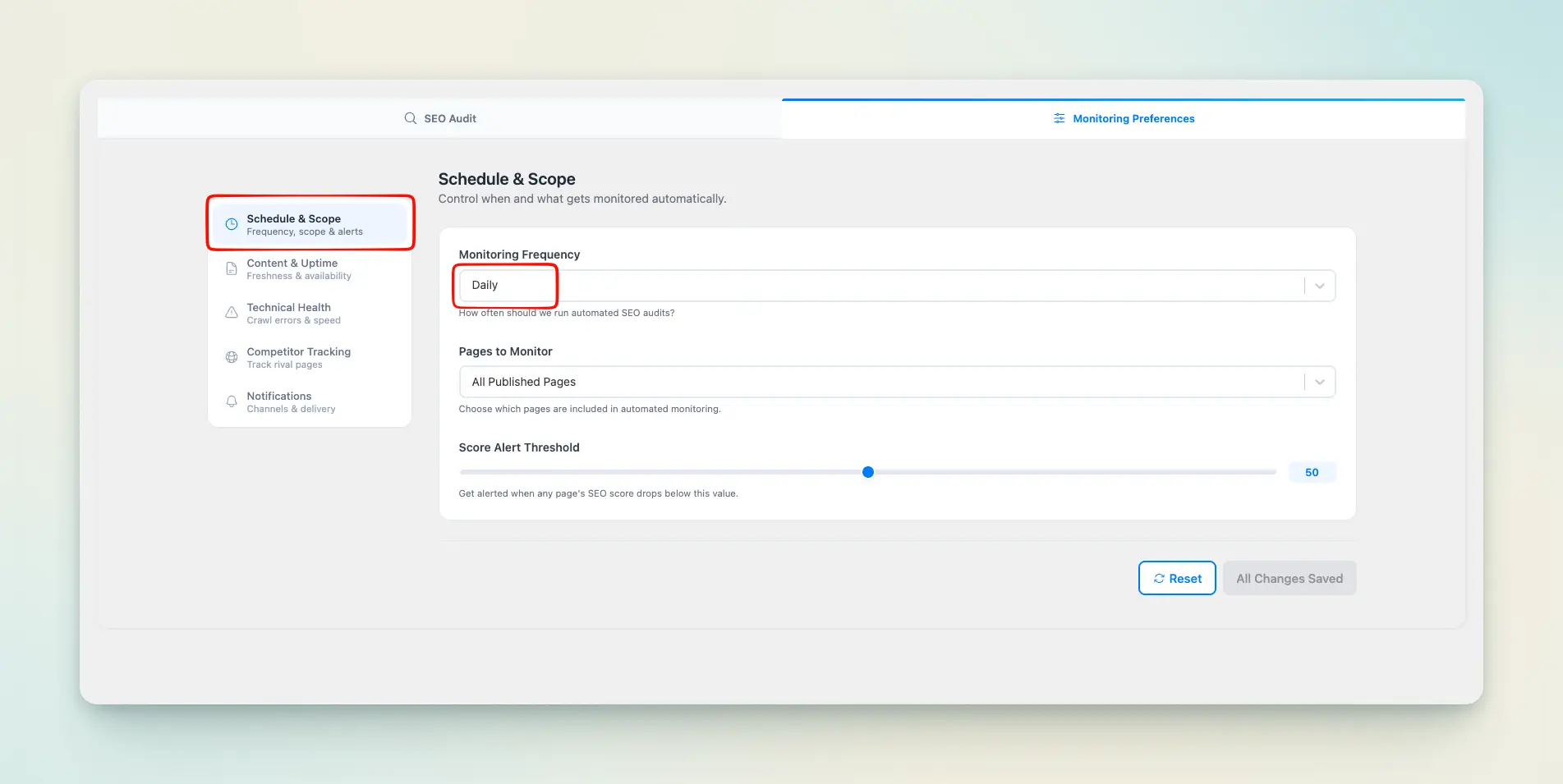Click the sliders icon beside Monitoring Preferences
Screen dimensions: 1563x784
1059,118
